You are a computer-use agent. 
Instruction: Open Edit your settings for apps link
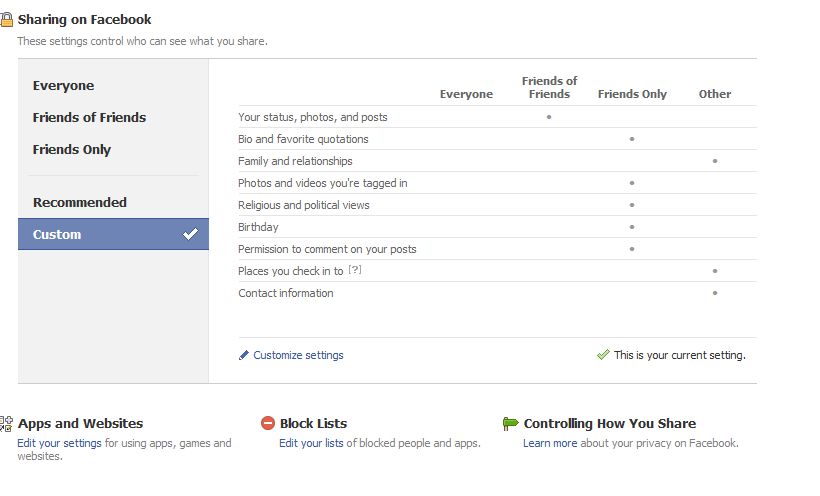tap(59, 443)
